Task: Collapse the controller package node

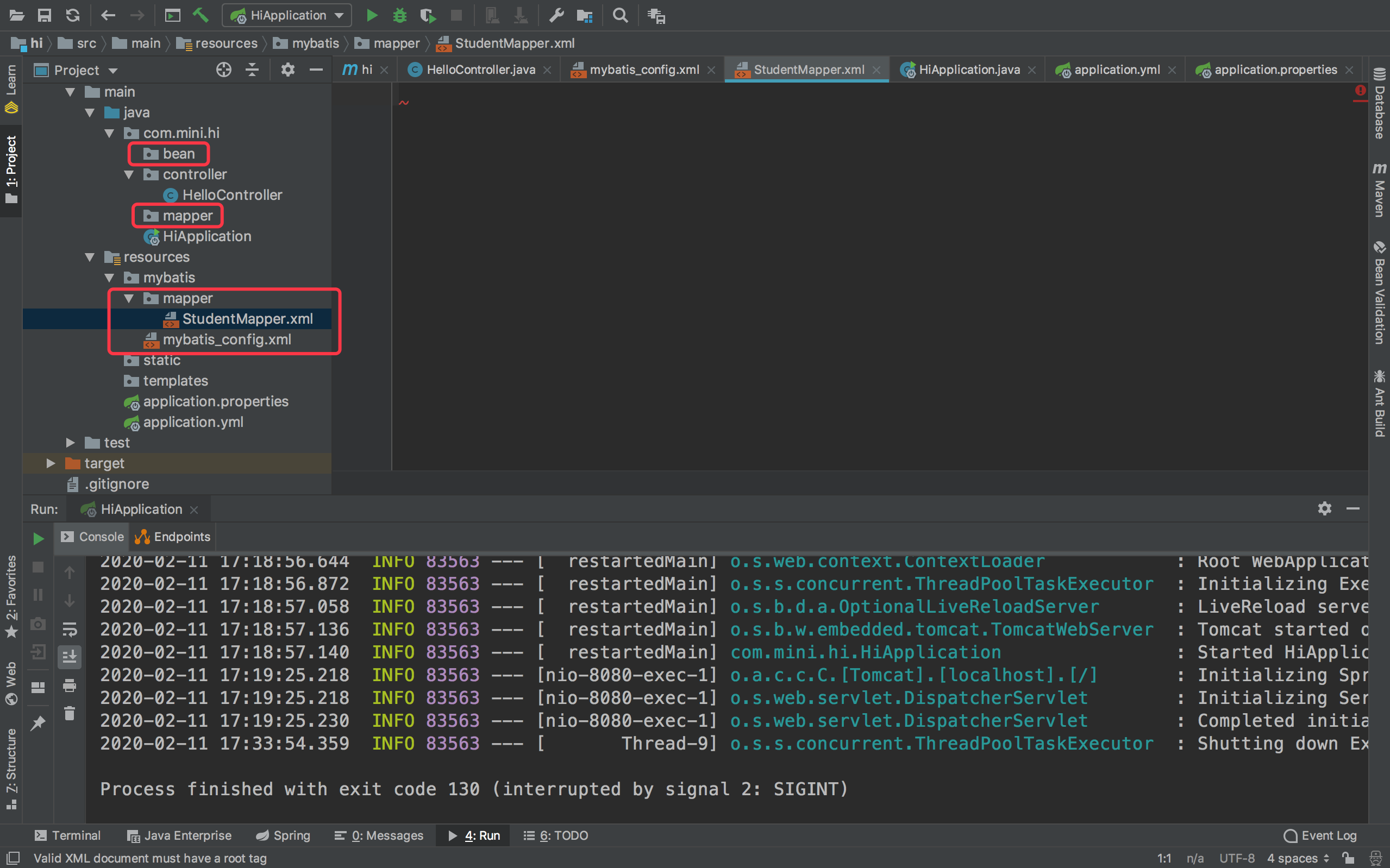Action: (x=129, y=174)
